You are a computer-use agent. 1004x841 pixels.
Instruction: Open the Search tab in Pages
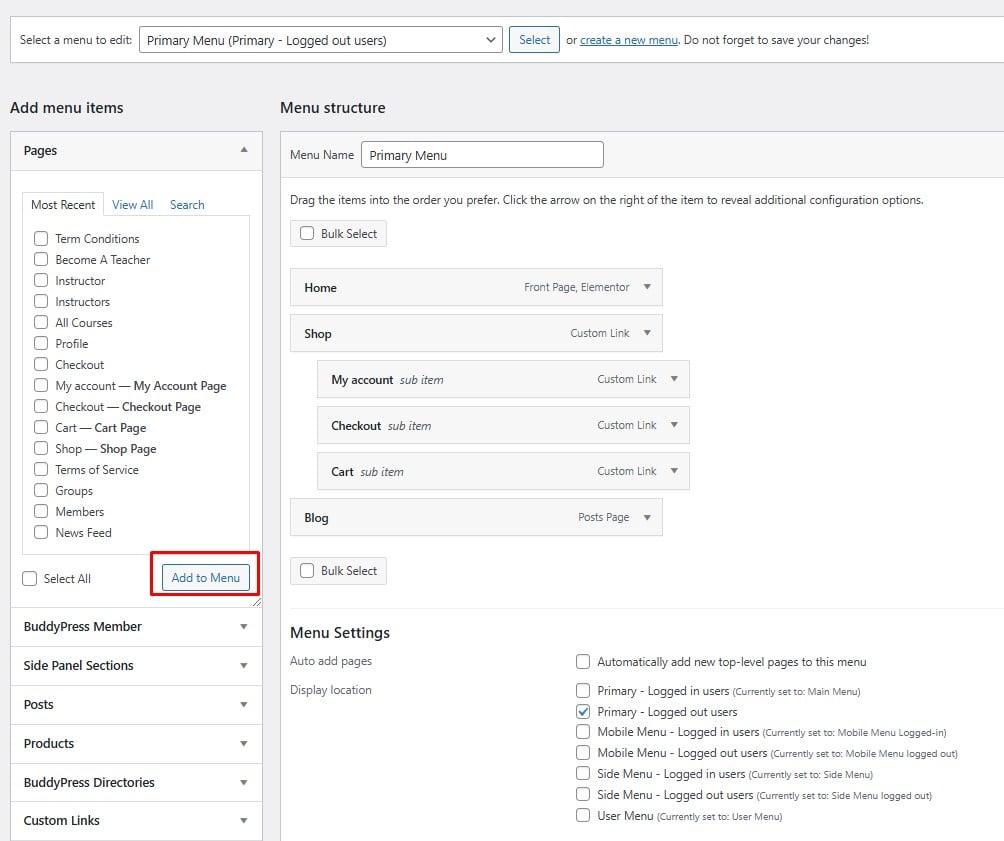click(x=187, y=205)
